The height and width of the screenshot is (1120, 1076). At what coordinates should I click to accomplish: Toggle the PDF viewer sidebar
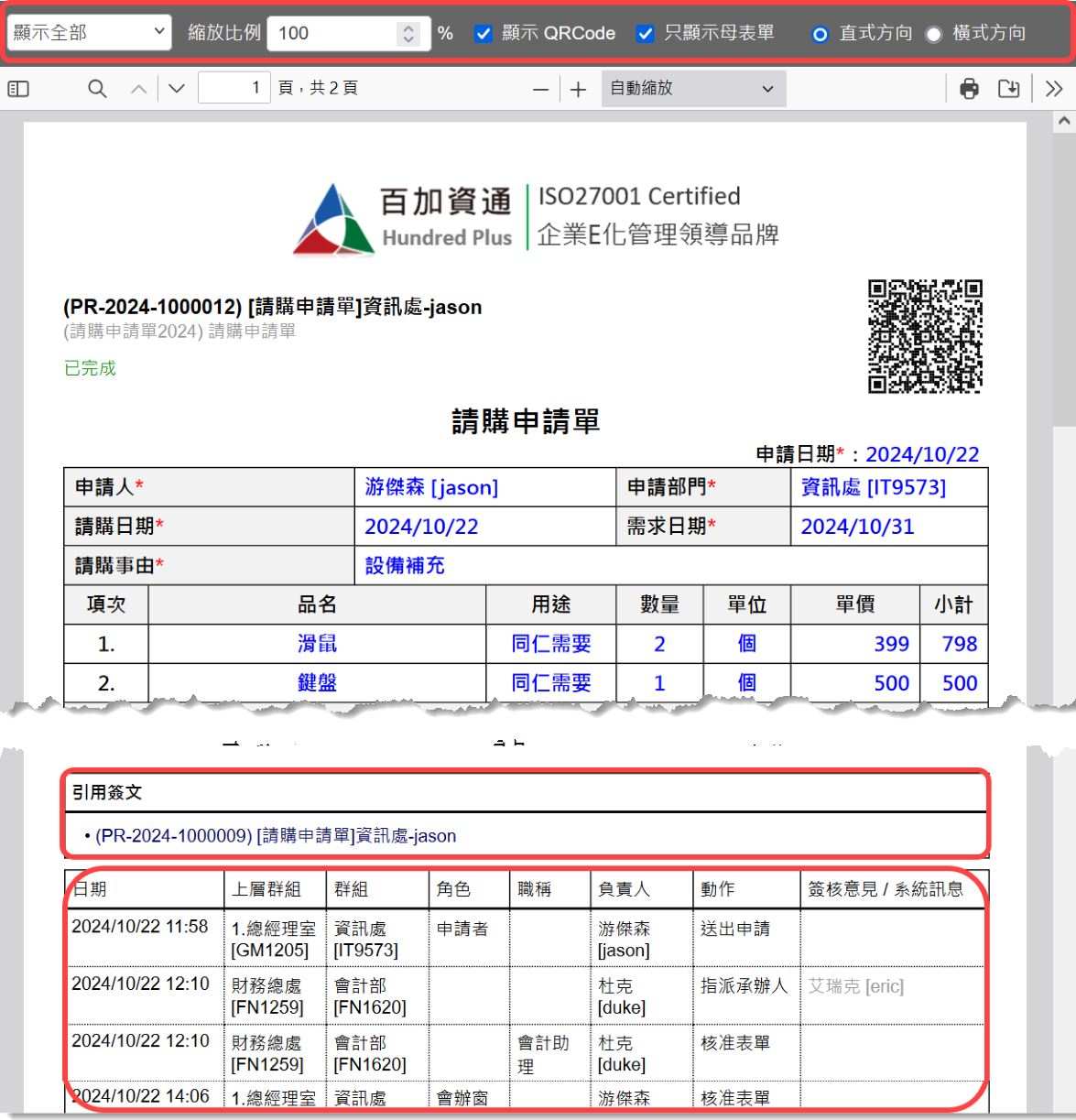[x=18, y=89]
